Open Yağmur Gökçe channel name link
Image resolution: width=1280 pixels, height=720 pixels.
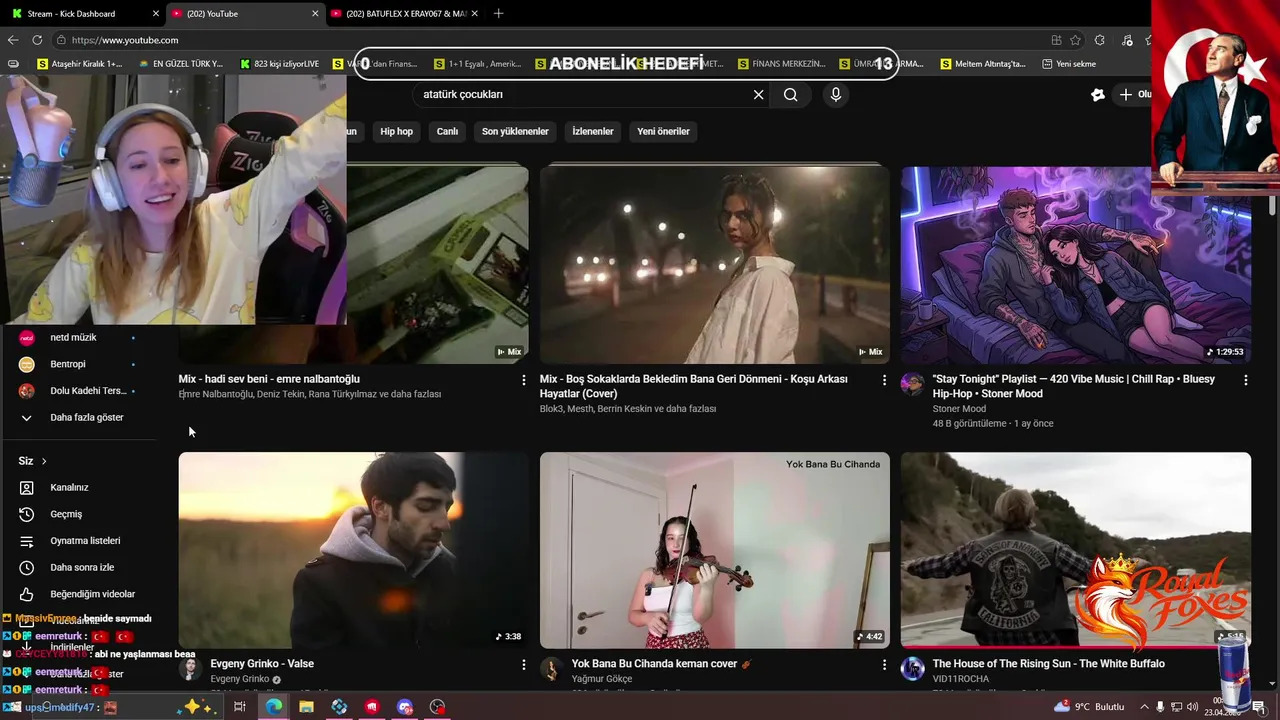pos(602,679)
